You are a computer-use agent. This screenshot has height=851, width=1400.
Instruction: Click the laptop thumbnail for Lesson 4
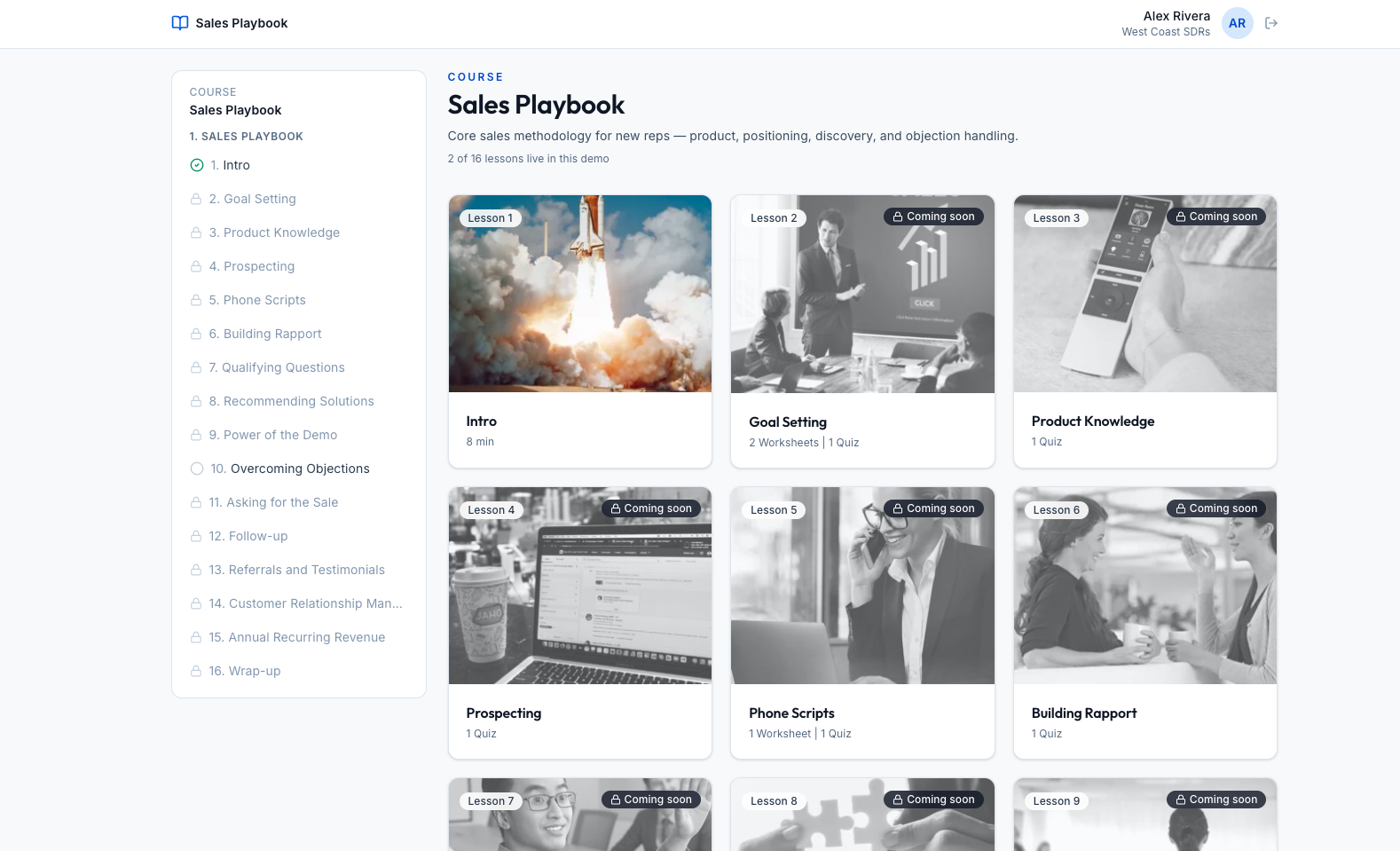(x=580, y=586)
